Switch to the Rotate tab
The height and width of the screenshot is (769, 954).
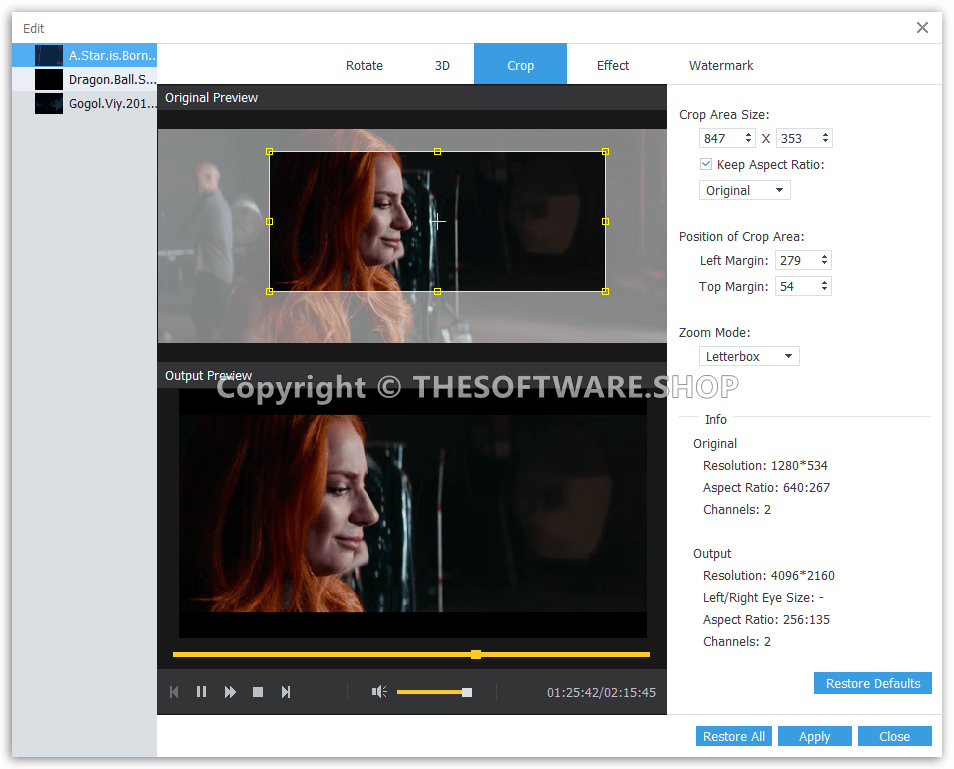tap(364, 65)
